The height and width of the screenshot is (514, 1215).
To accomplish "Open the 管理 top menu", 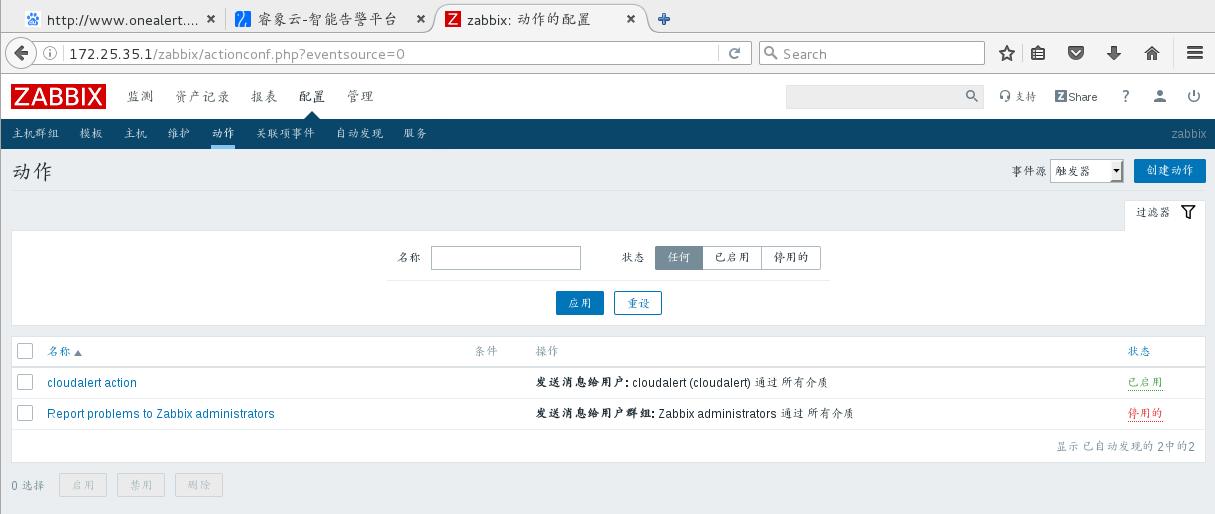I will pyautogui.click(x=360, y=97).
